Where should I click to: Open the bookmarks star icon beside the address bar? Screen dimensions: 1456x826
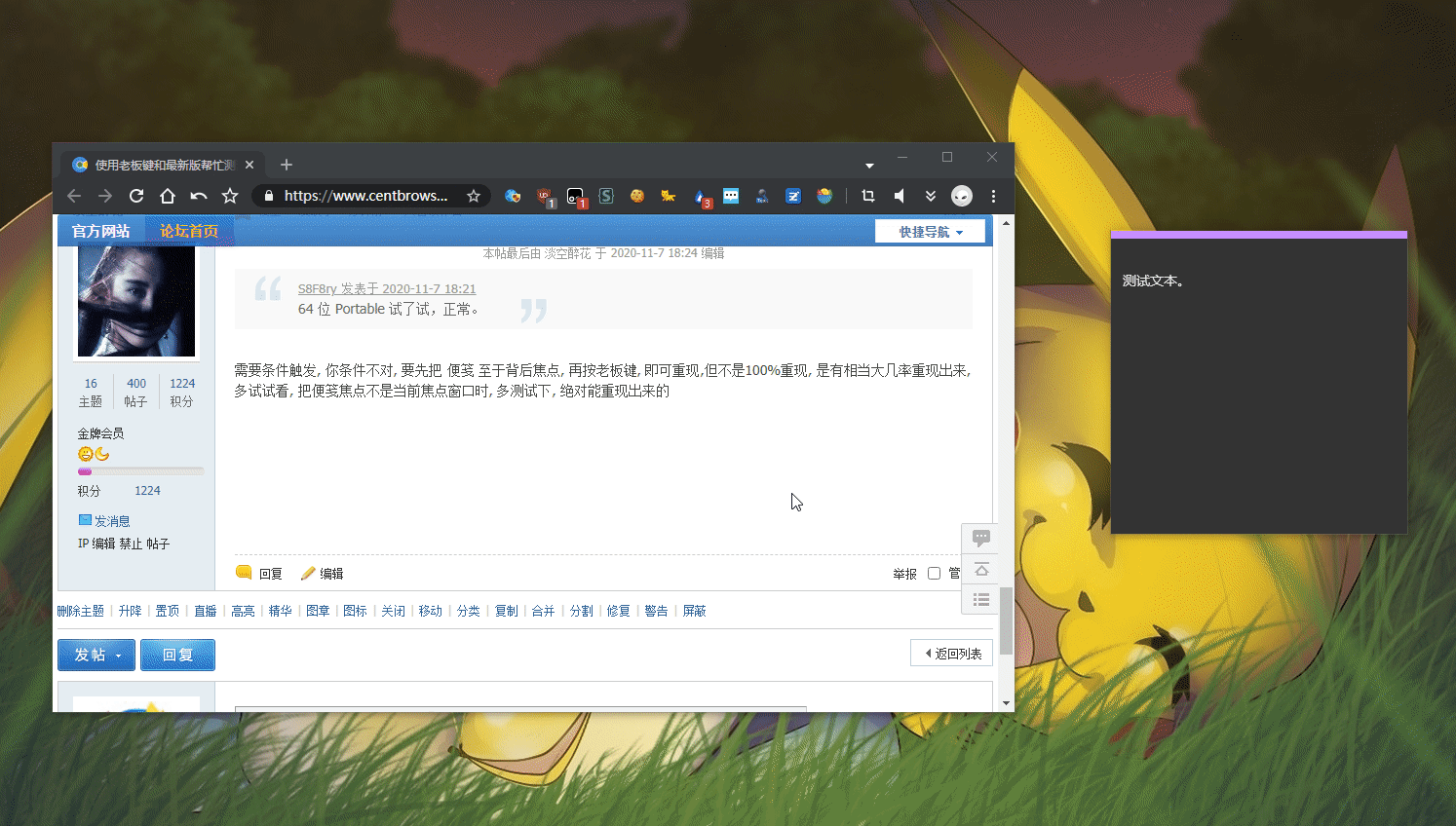point(230,196)
